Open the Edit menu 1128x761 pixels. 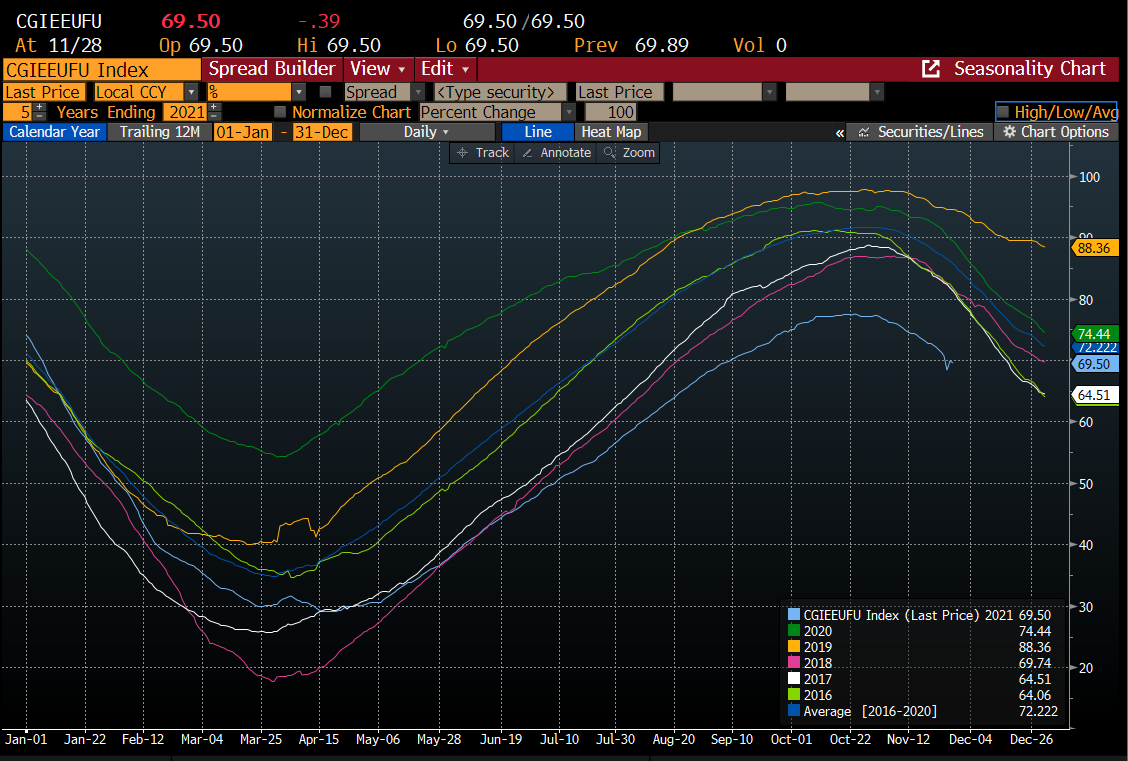[x=445, y=69]
